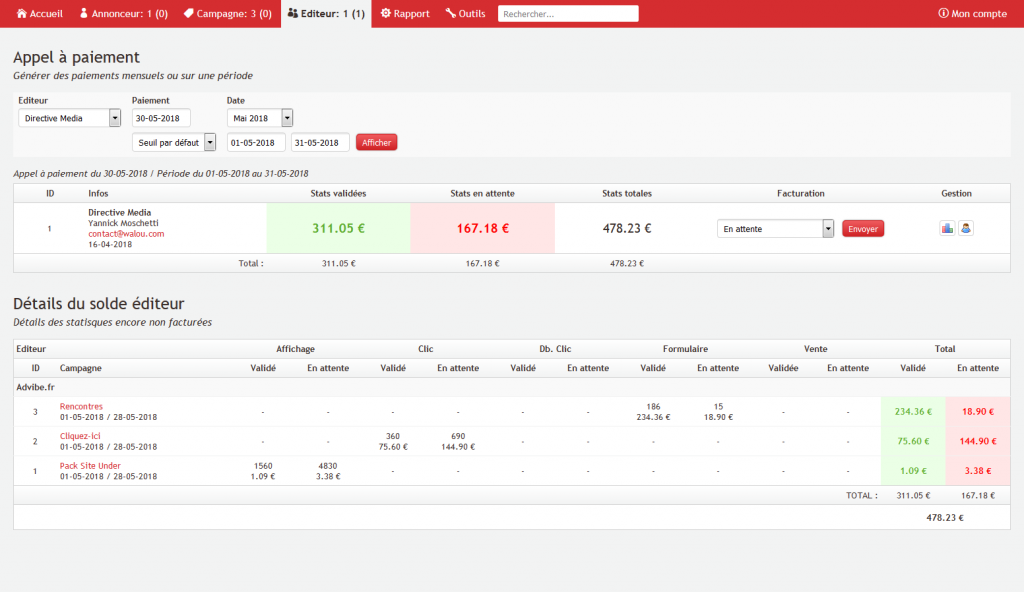Click the Advibe.fr group row
Screen dimensions: 1024x592
[x=511, y=387]
